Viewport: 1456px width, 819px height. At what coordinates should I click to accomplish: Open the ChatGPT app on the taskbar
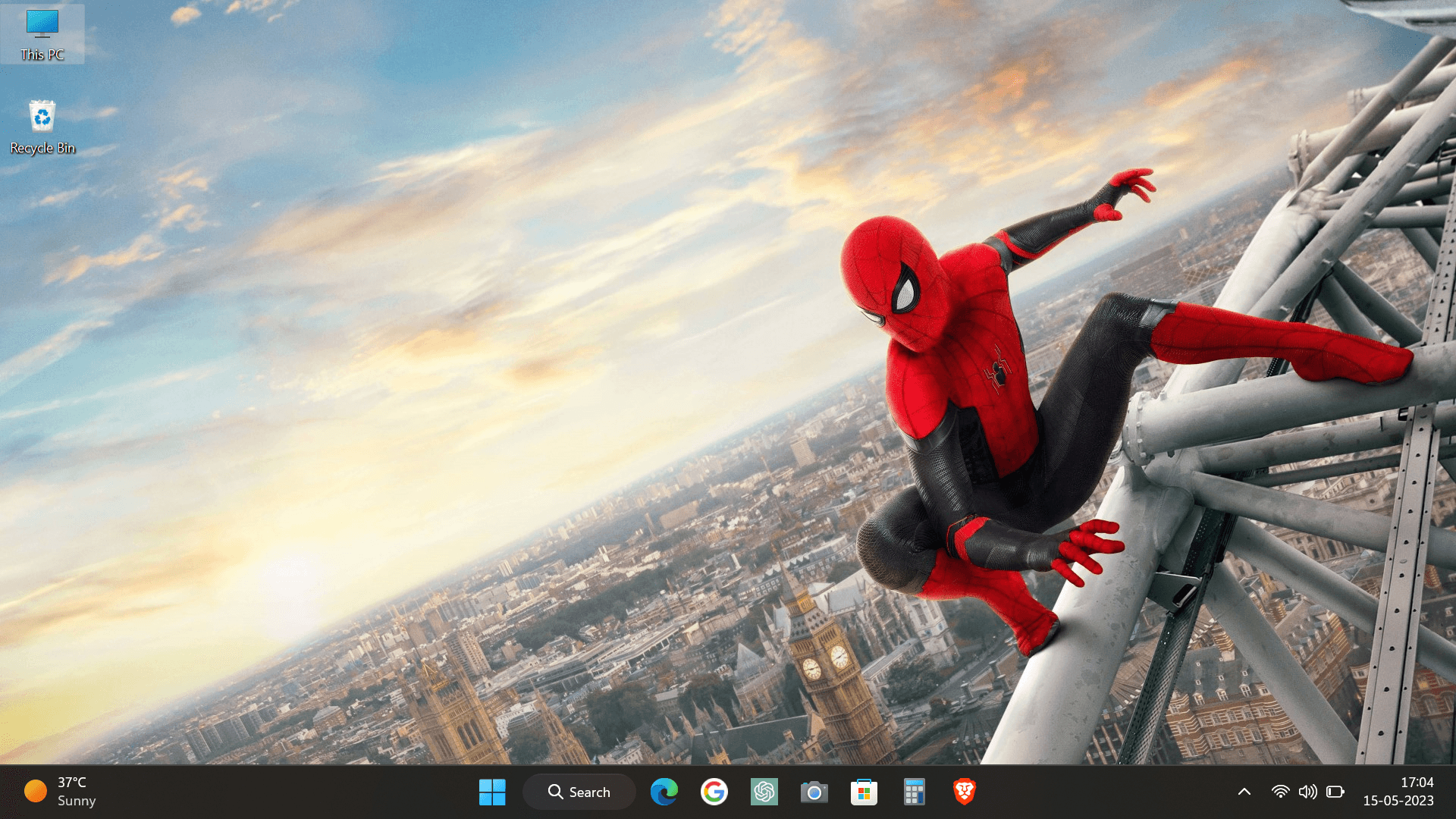[764, 792]
